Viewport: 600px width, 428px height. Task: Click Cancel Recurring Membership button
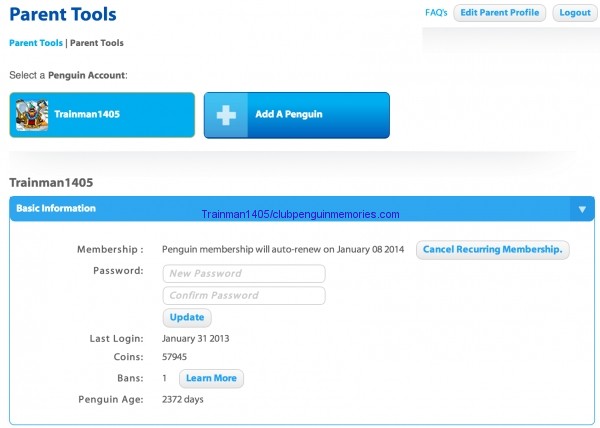coord(493,249)
